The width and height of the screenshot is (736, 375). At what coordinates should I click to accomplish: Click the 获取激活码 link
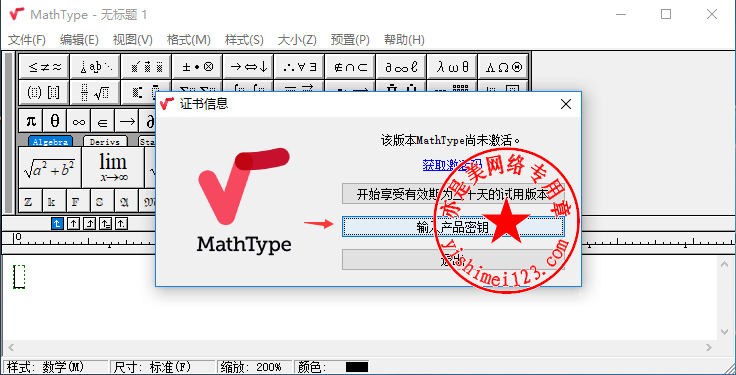click(452, 165)
